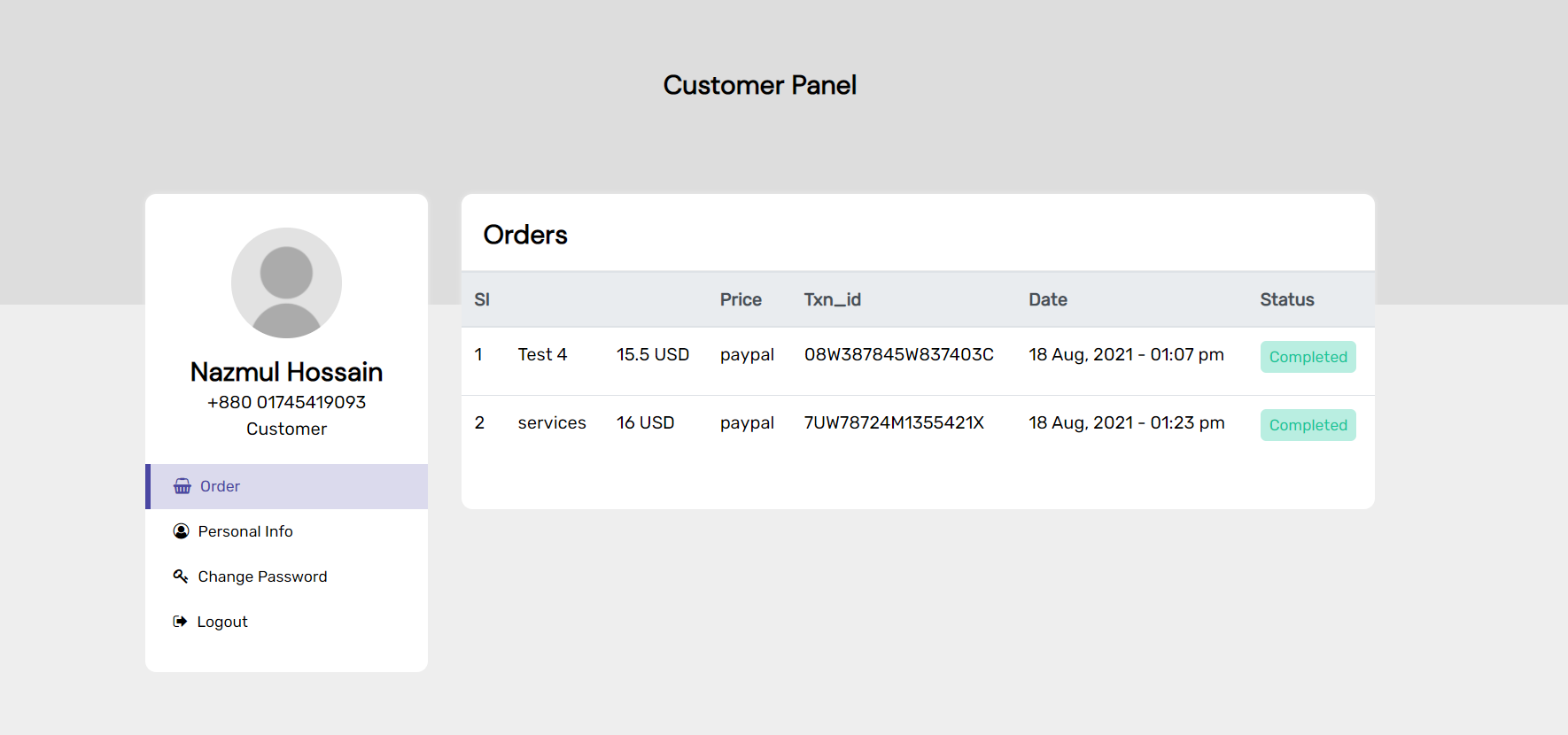
Task: Click Completed badge for services order
Action: pos(1308,425)
